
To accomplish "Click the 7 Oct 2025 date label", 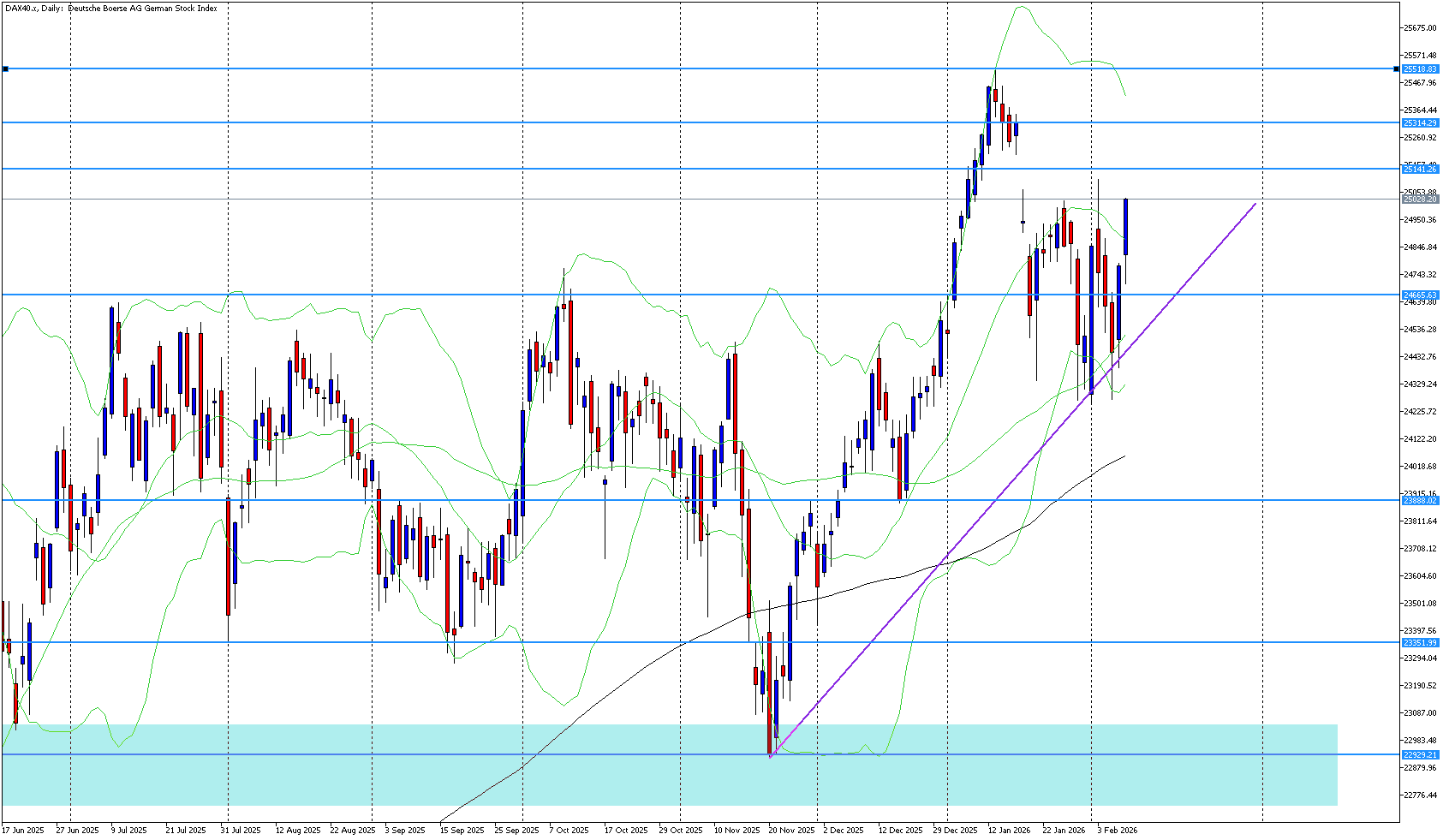I will pyautogui.click(x=569, y=831).
